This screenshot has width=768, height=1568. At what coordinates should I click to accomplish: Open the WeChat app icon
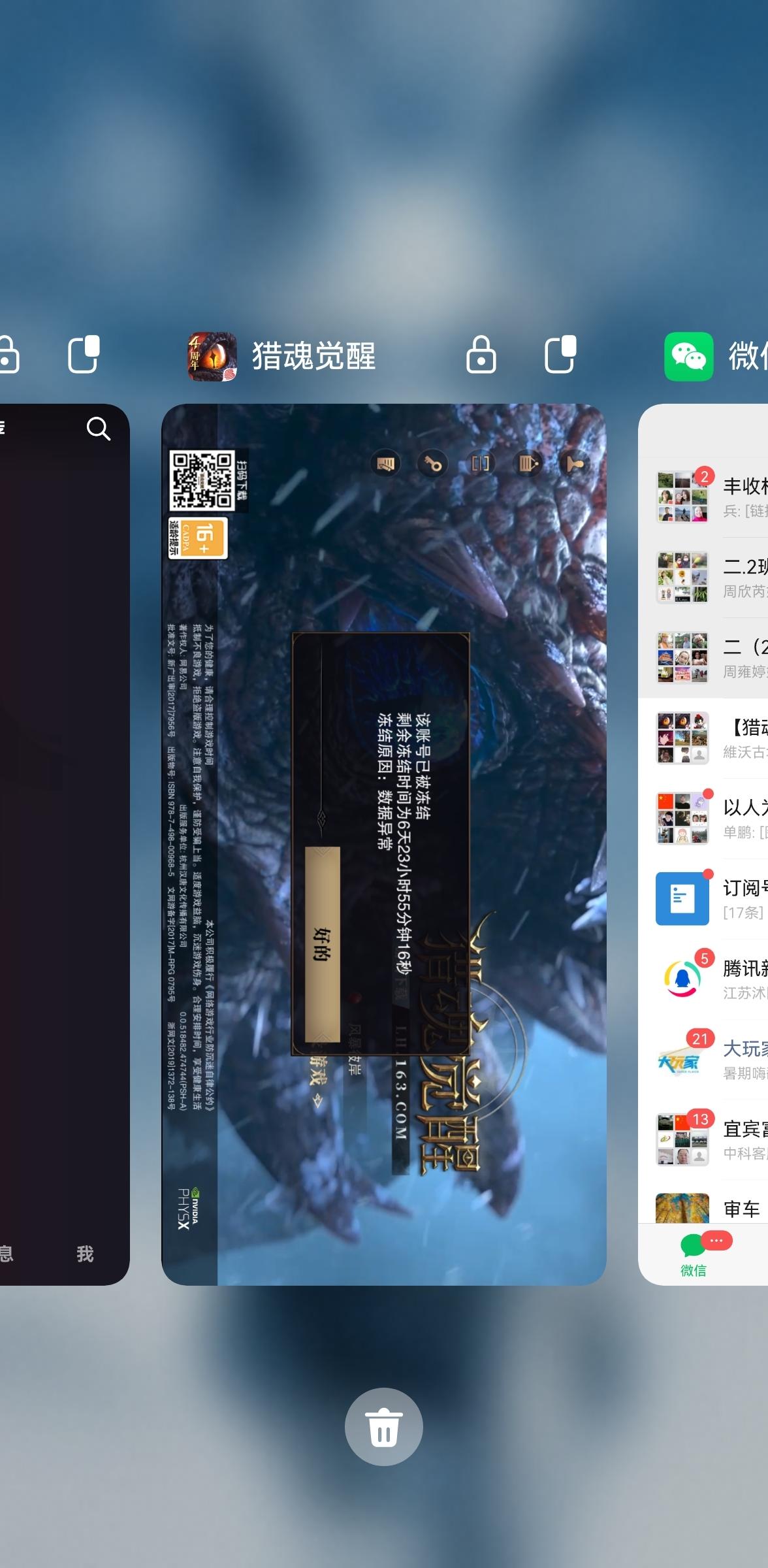click(x=688, y=356)
